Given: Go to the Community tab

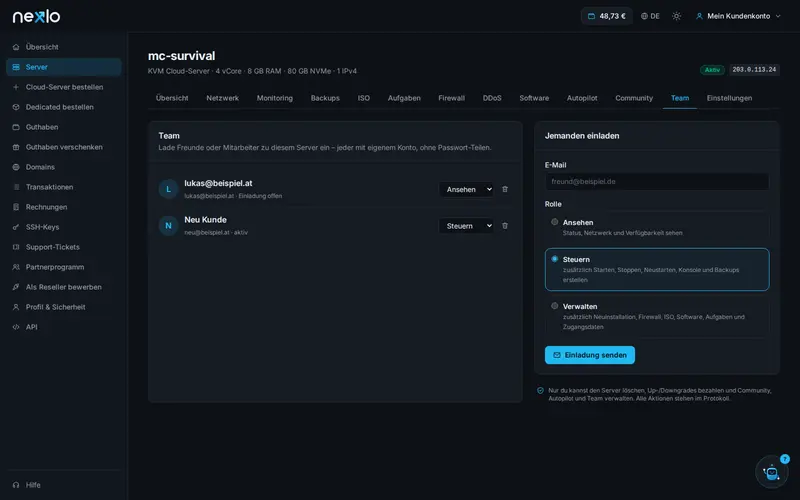Looking at the screenshot, I should (634, 98).
